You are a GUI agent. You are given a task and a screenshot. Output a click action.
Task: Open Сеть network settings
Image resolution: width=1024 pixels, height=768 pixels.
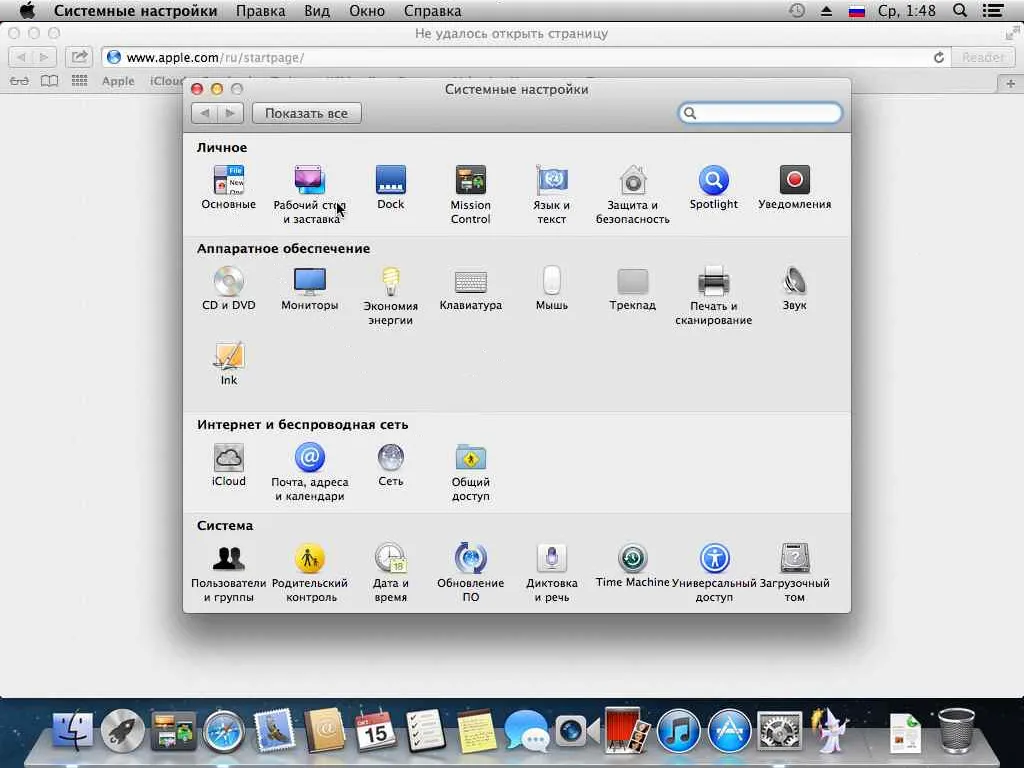point(391,465)
